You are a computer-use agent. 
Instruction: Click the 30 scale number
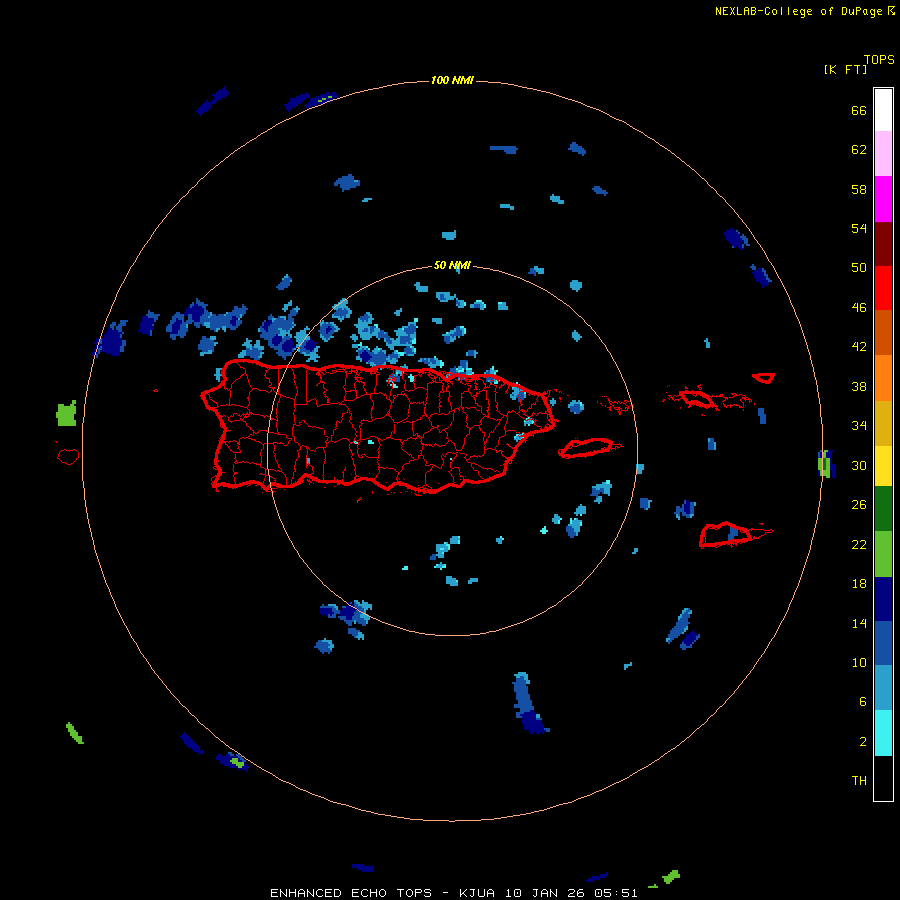coord(859,465)
